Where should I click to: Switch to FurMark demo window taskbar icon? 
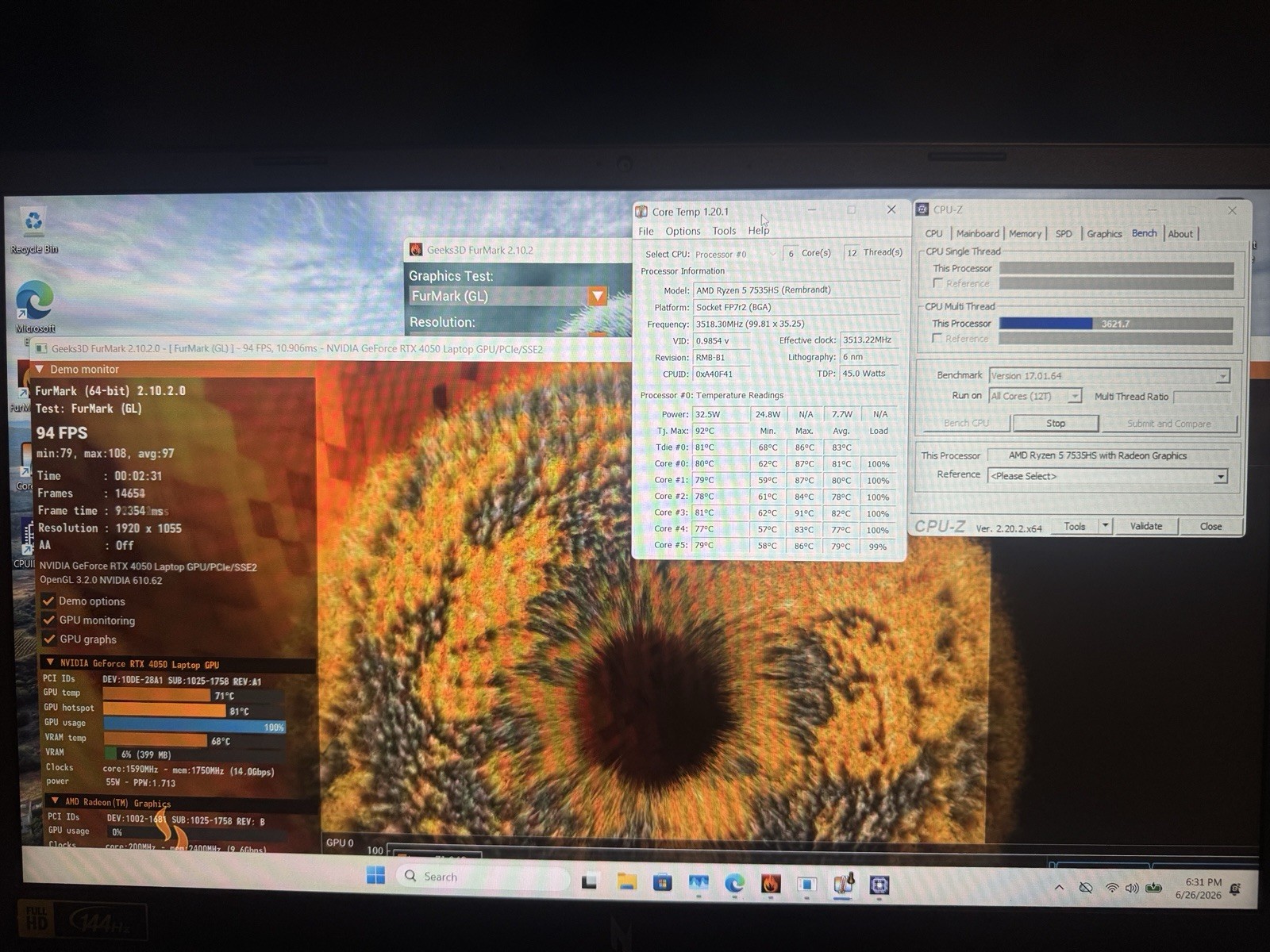(806, 884)
